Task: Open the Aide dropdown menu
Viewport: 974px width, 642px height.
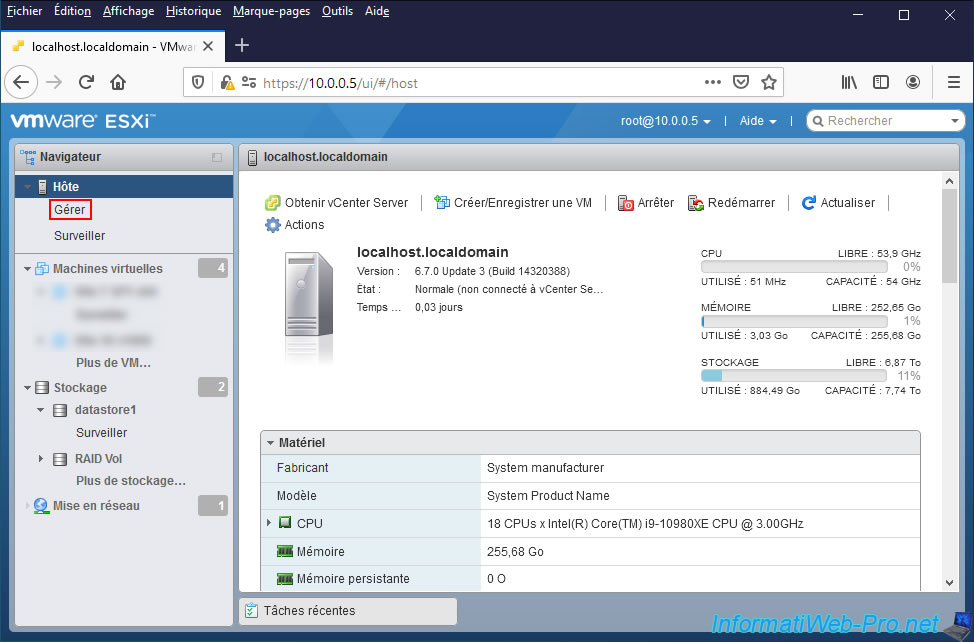Action: [x=758, y=121]
